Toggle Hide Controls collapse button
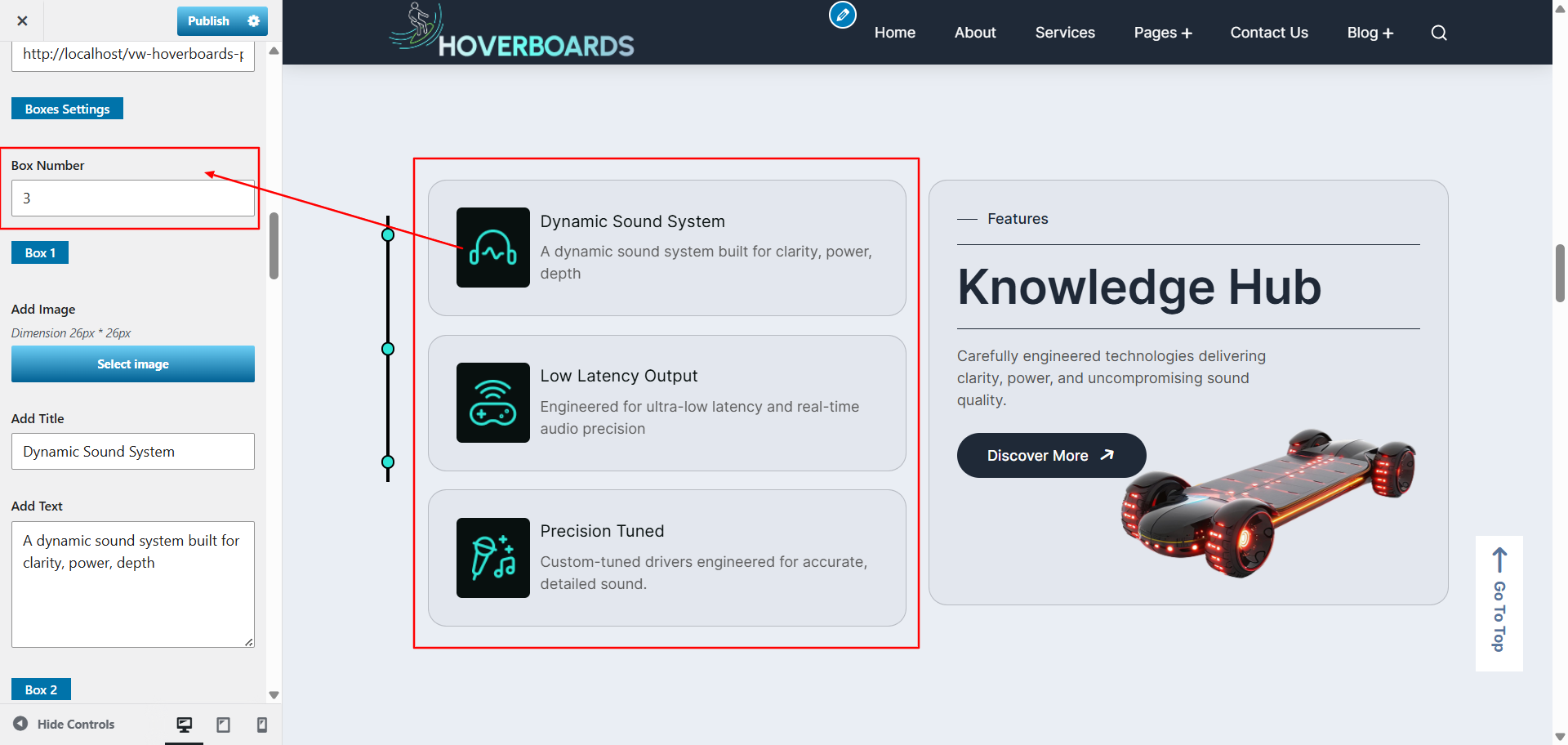Screen dimensions: 1568x745 click(x=64, y=725)
